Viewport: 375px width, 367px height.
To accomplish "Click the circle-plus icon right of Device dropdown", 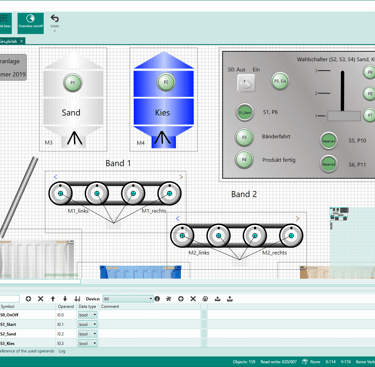I will coord(181,299).
